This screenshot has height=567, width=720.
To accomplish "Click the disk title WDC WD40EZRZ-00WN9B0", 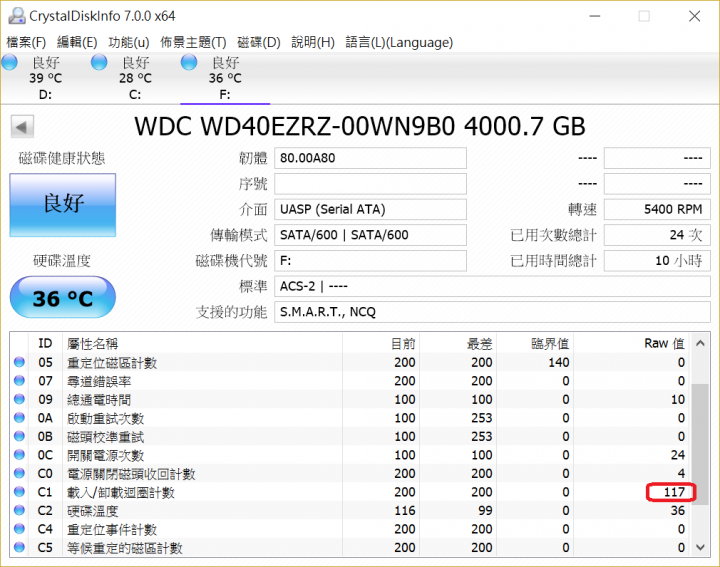I will [x=295, y=126].
